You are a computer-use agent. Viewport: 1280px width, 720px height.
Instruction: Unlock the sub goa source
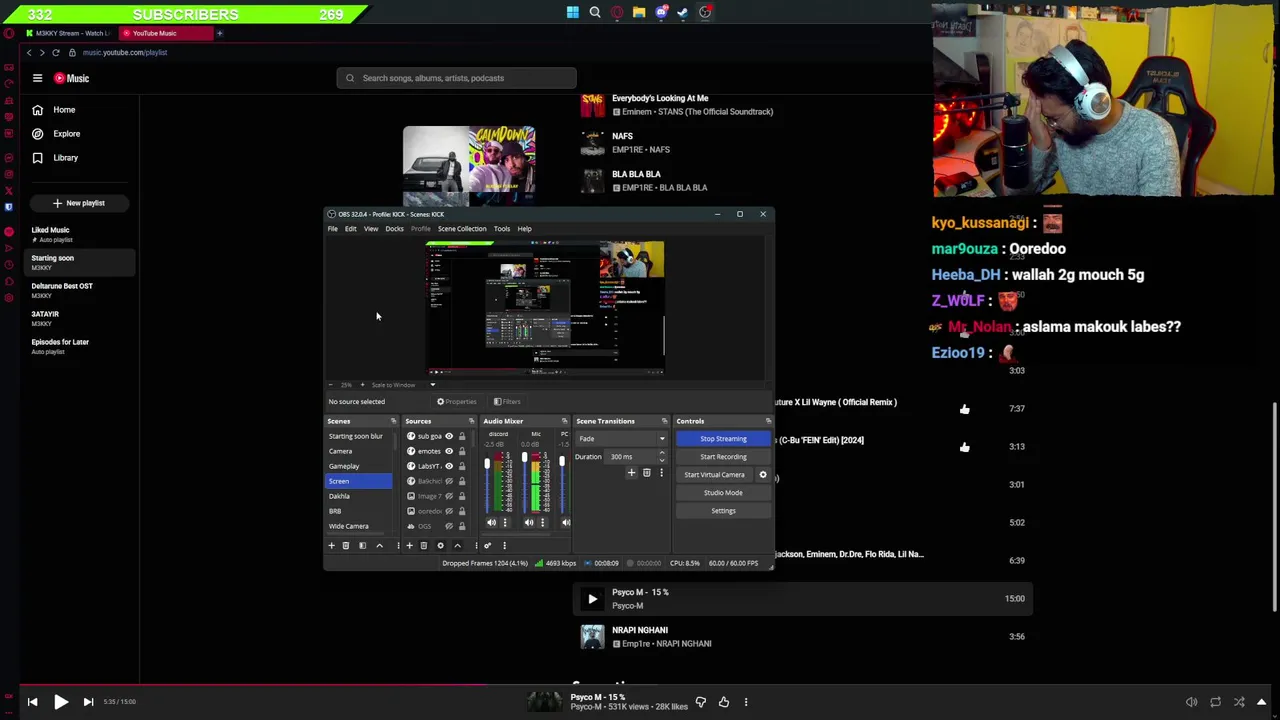462,436
